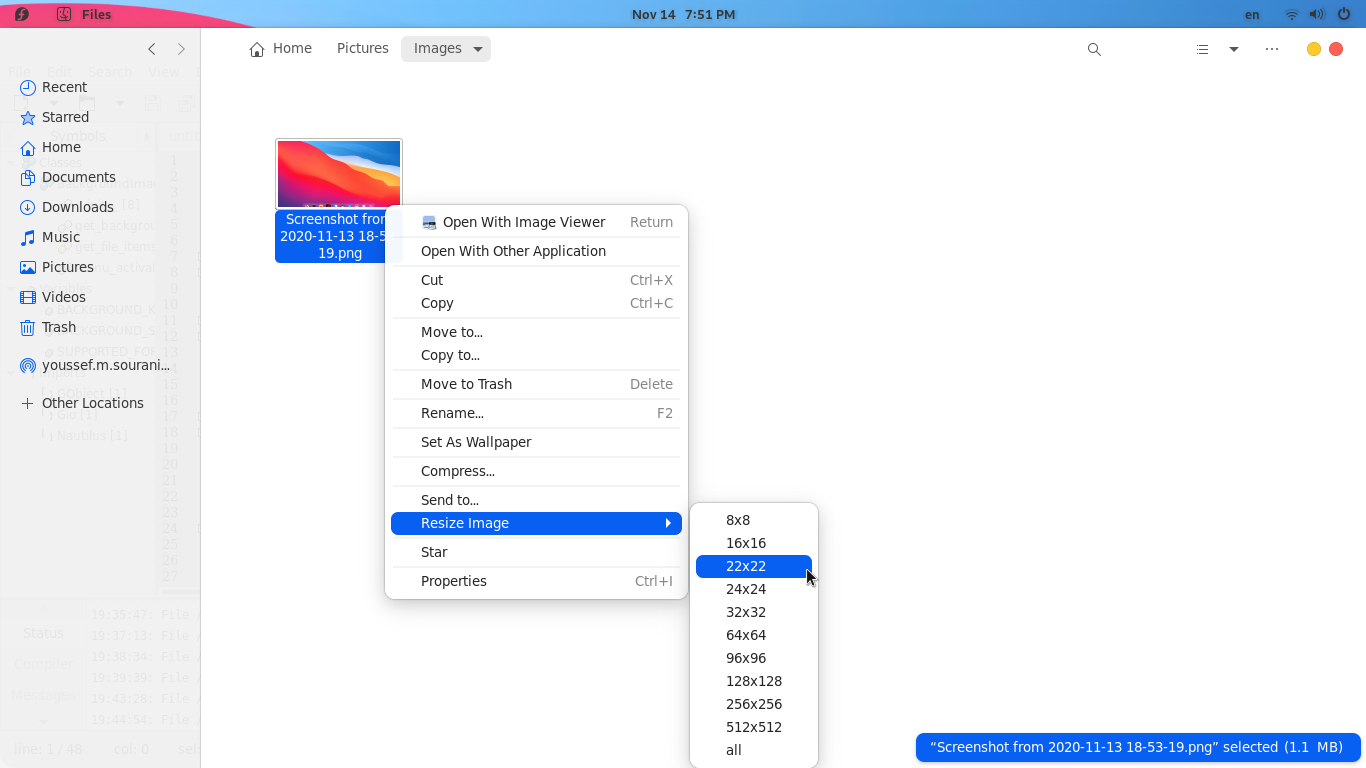Open the three-dots main menu
The width and height of the screenshot is (1366, 768).
point(1272,49)
